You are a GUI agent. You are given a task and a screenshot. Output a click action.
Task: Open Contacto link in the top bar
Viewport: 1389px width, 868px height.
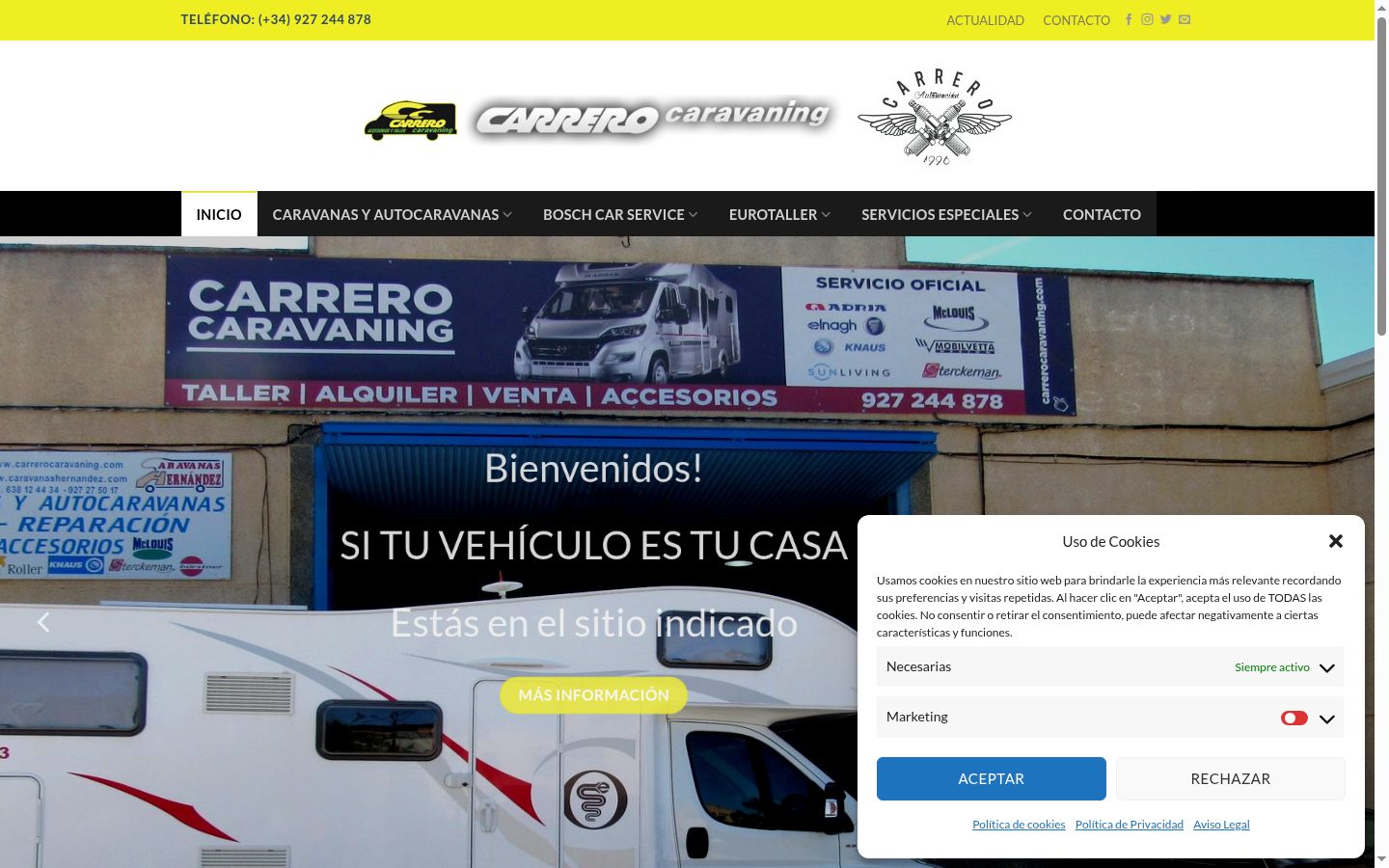coord(1076,20)
